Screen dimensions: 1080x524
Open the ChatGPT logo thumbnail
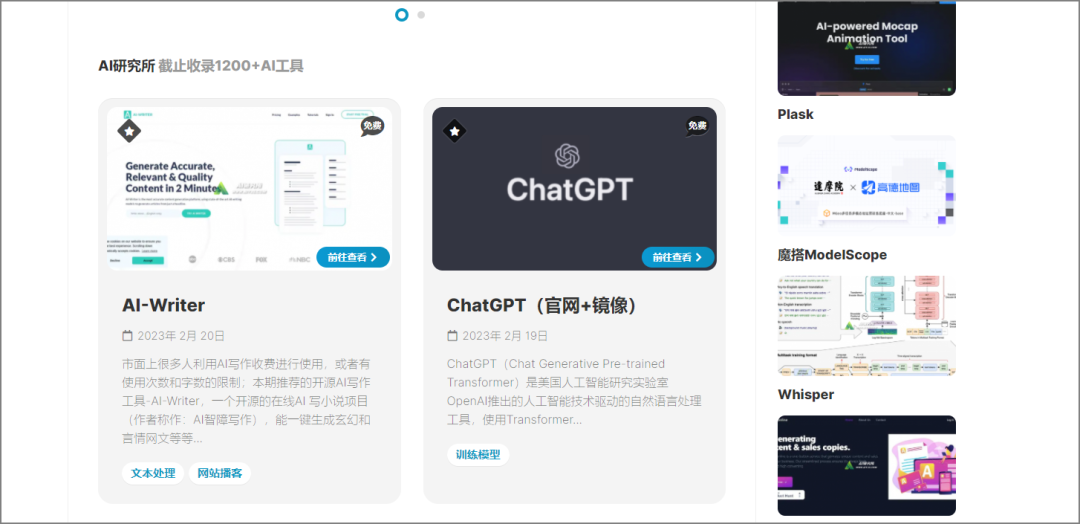[574, 189]
